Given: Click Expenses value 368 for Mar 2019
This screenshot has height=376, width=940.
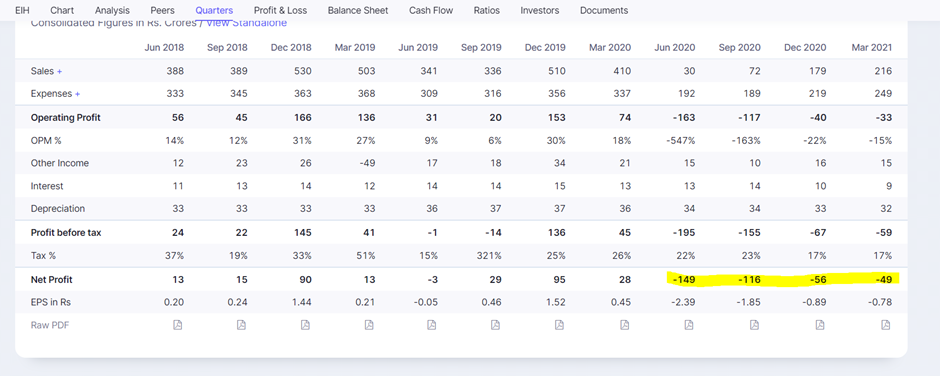Looking at the screenshot, I should [367, 94].
